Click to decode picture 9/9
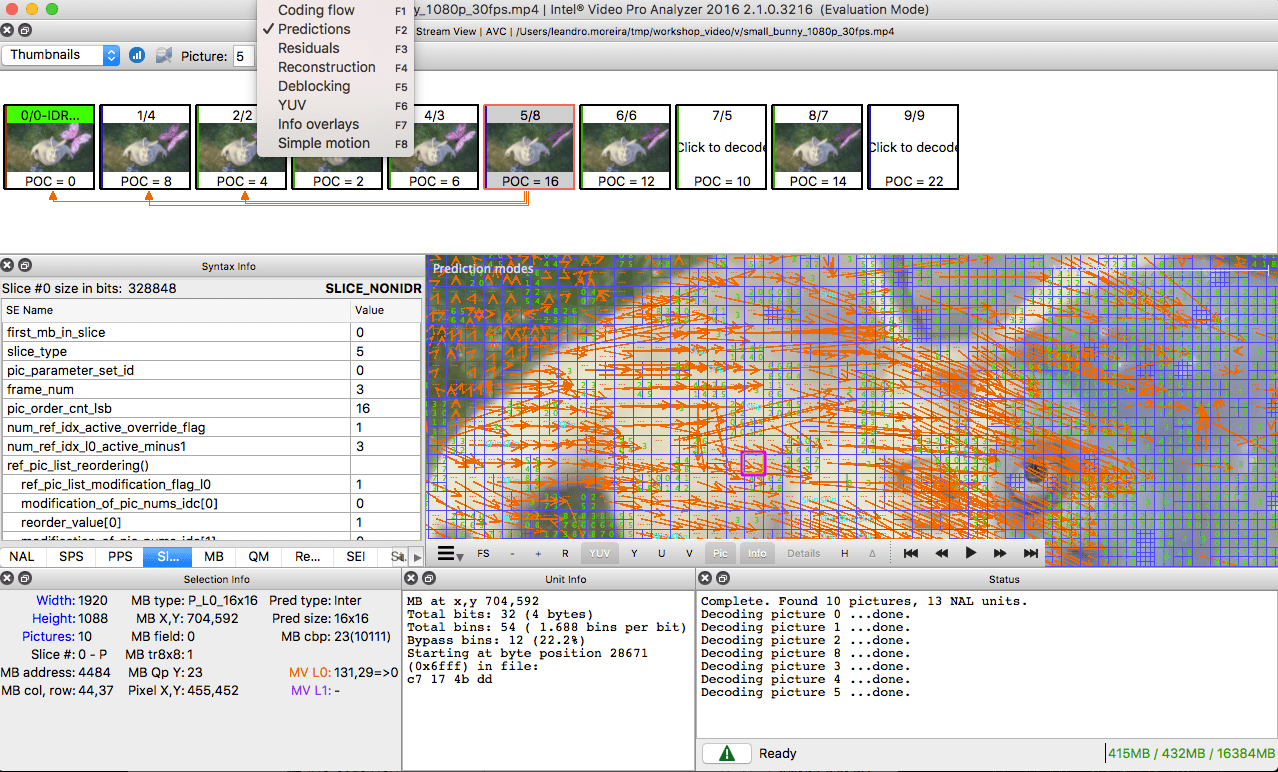Viewport: 1278px width, 772px height. tap(912, 146)
